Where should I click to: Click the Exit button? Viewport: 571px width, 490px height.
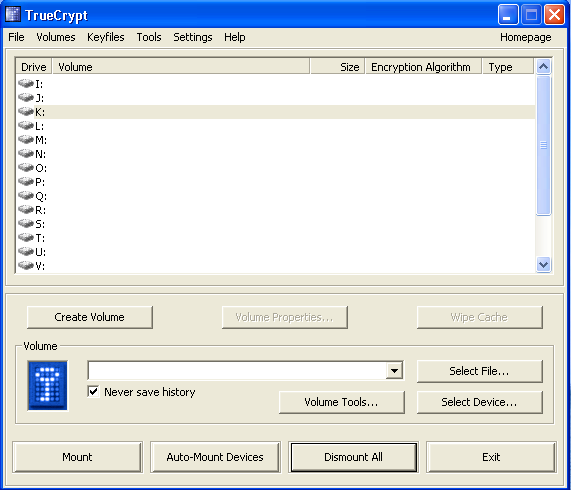pos(491,457)
